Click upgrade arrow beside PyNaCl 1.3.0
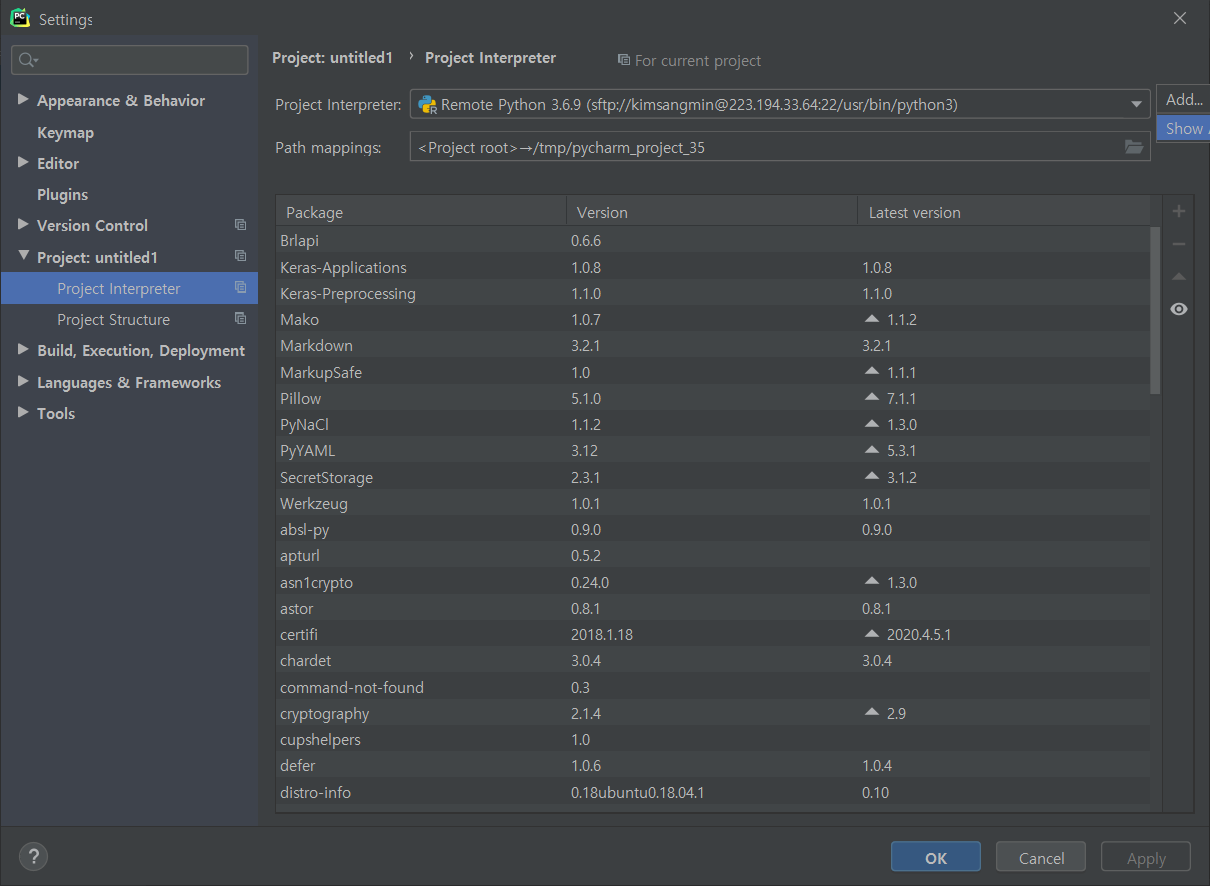 [871, 424]
